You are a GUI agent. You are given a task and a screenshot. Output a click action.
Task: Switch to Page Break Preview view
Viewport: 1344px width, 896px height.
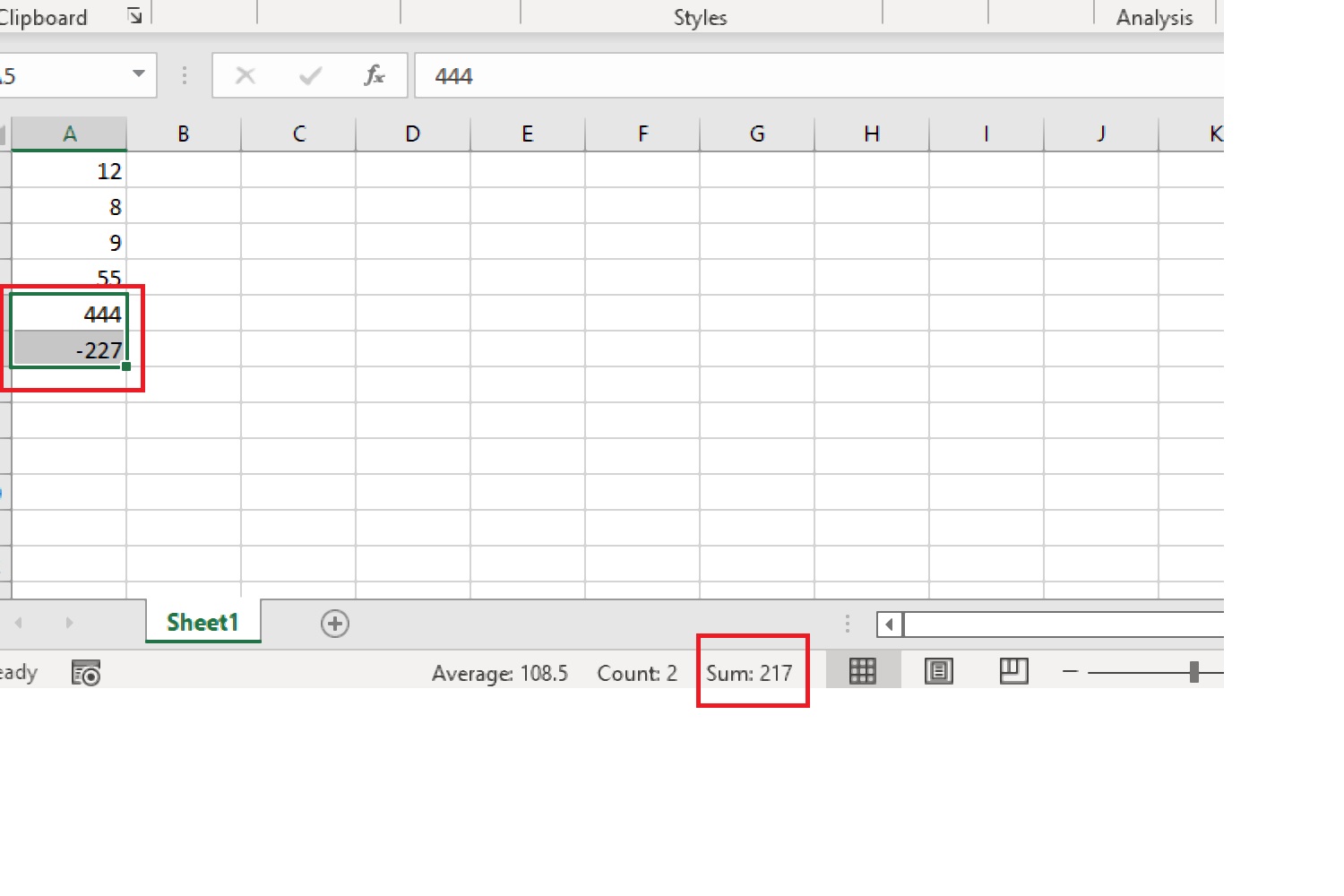[1013, 671]
